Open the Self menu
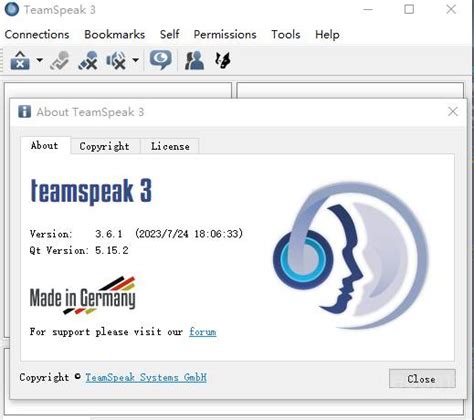474x420 pixels. click(169, 34)
